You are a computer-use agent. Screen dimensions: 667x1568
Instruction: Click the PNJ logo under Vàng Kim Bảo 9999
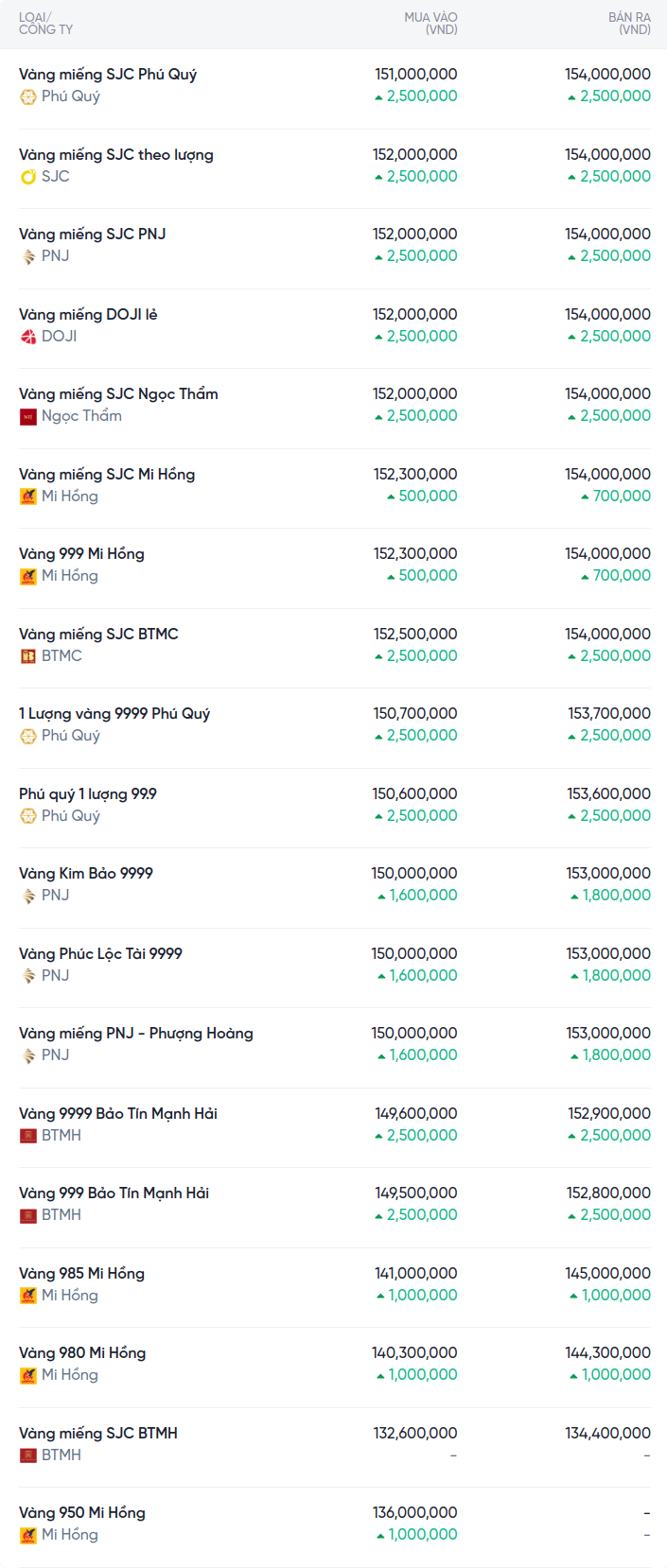28,896
